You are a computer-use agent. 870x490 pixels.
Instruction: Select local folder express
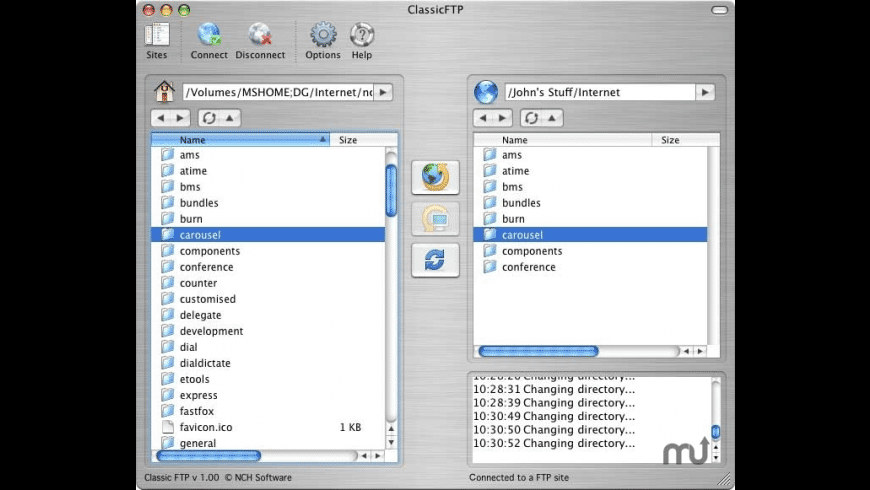coord(268,396)
